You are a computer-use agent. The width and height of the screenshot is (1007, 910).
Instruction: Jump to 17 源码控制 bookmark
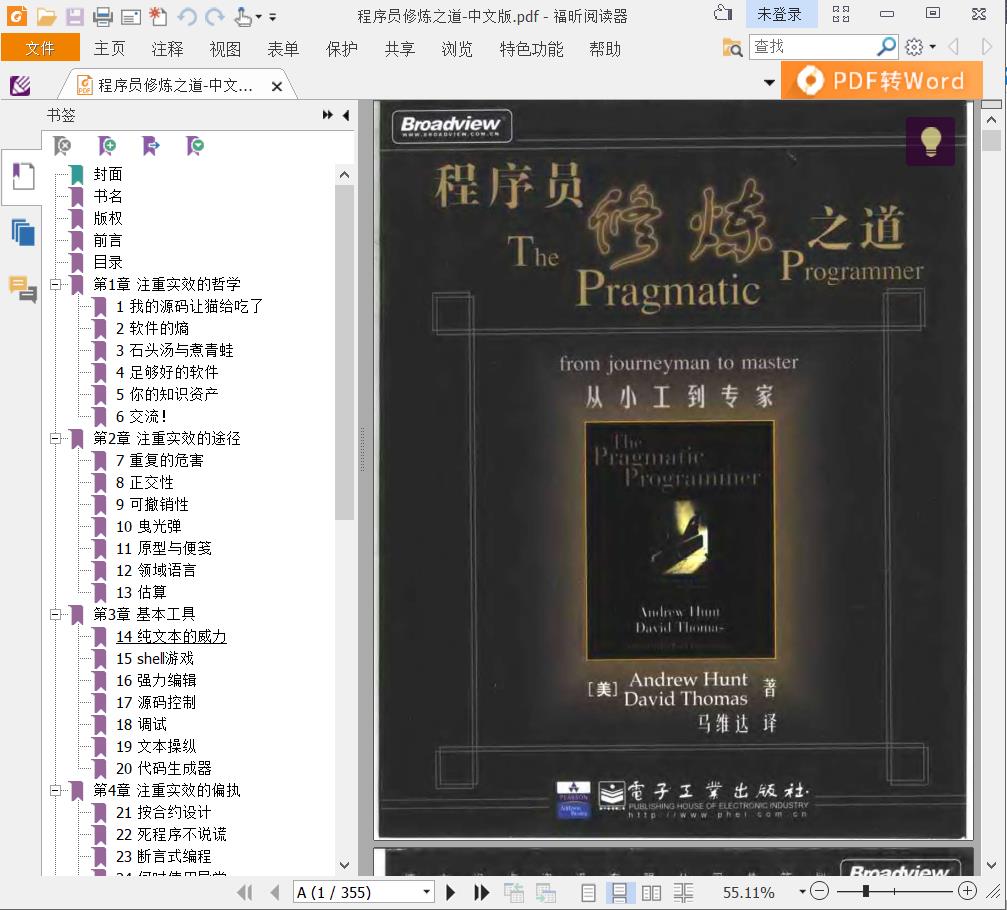click(156, 703)
